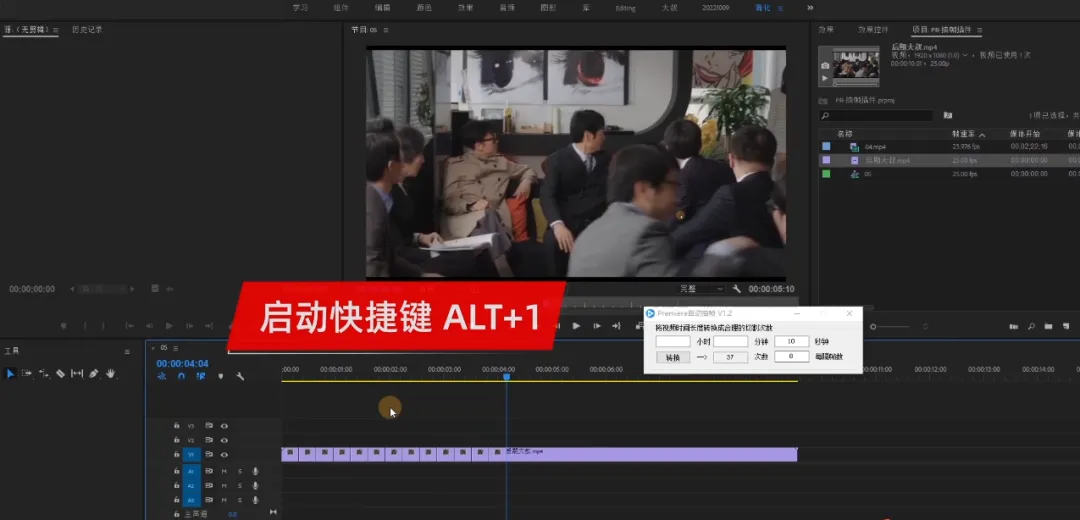The image size is (1080, 520).
Task: Create a new bin in the project panel
Action: 1048,326
